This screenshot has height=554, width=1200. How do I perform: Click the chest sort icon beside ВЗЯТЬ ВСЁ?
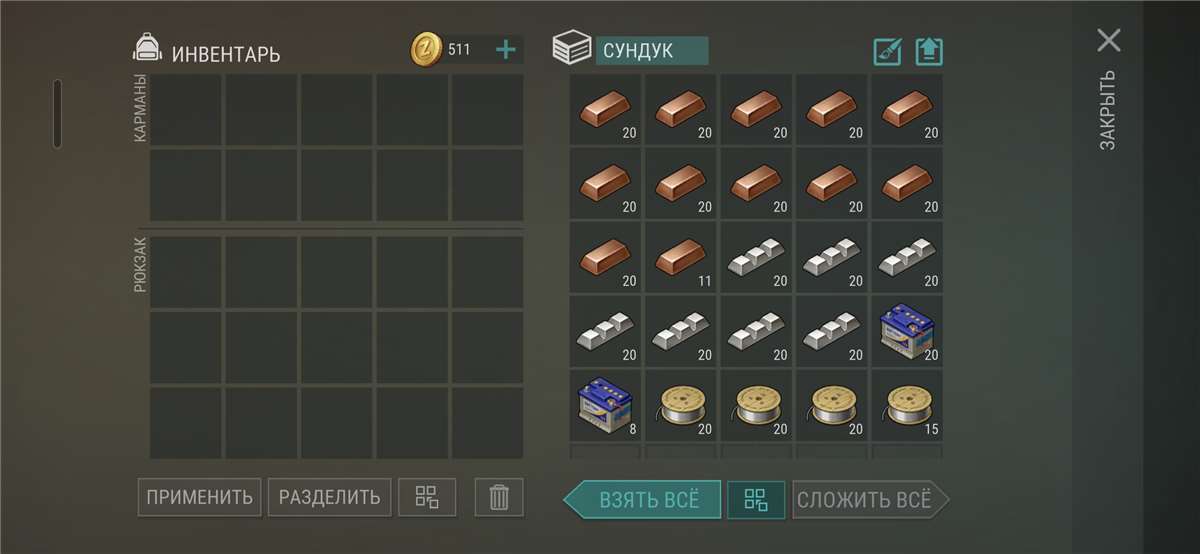[756, 500]
